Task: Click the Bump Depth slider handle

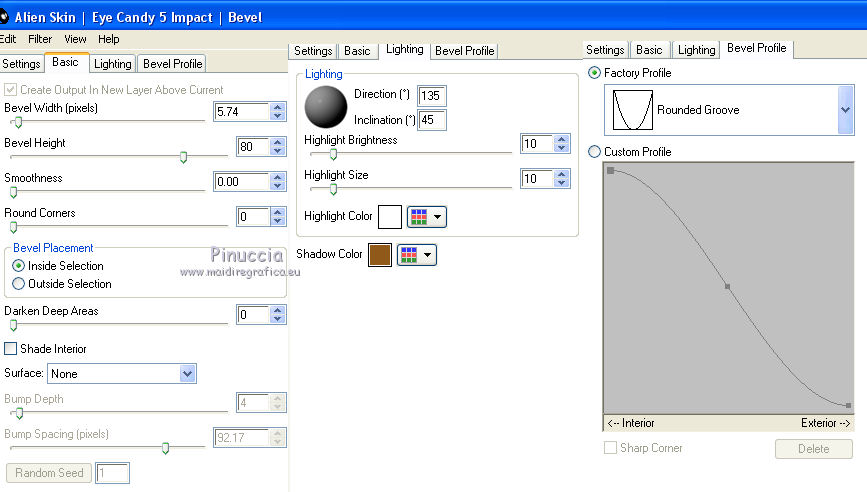Action: tap(19, 413)
